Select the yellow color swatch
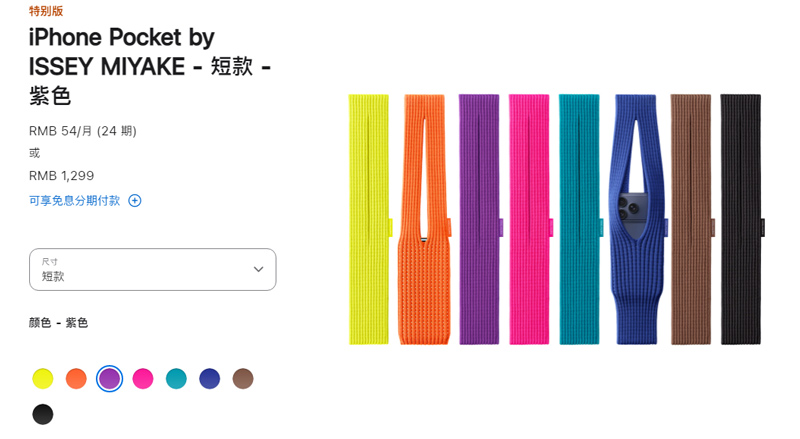Screen dimensions: 800x439 pyautogui.click(x=43, y=379)
